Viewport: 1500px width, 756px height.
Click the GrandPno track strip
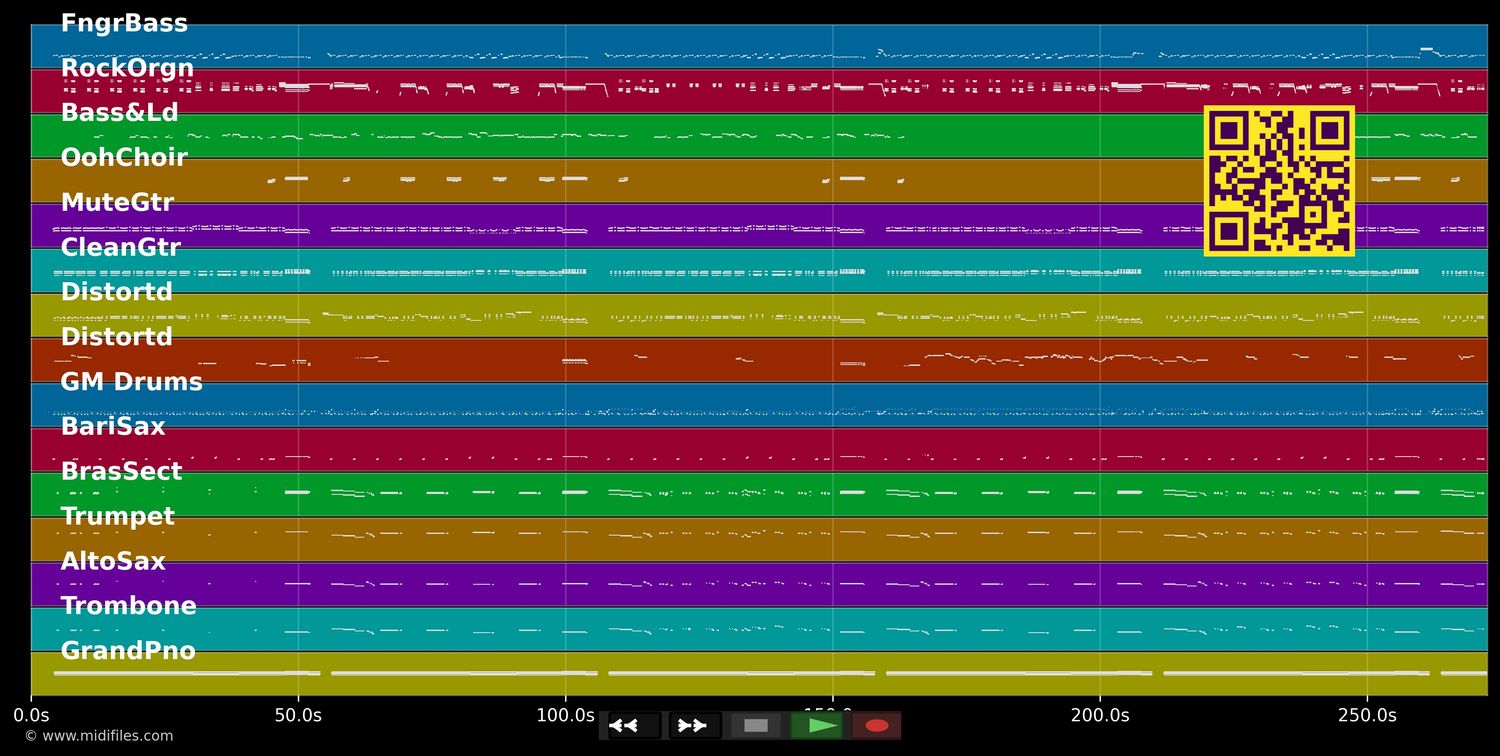point(128,650)
